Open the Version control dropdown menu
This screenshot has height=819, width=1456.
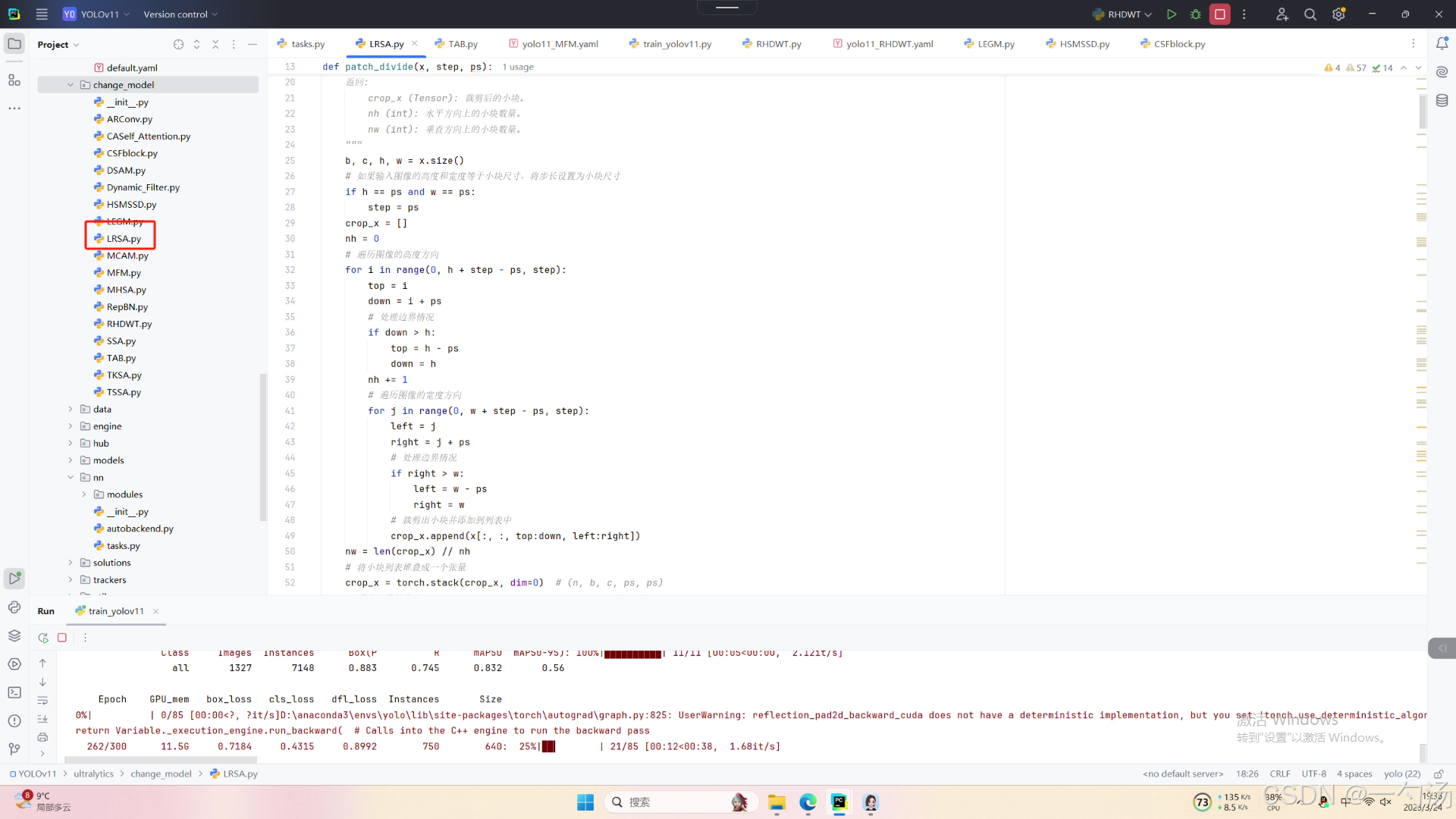tap(180, 14)
